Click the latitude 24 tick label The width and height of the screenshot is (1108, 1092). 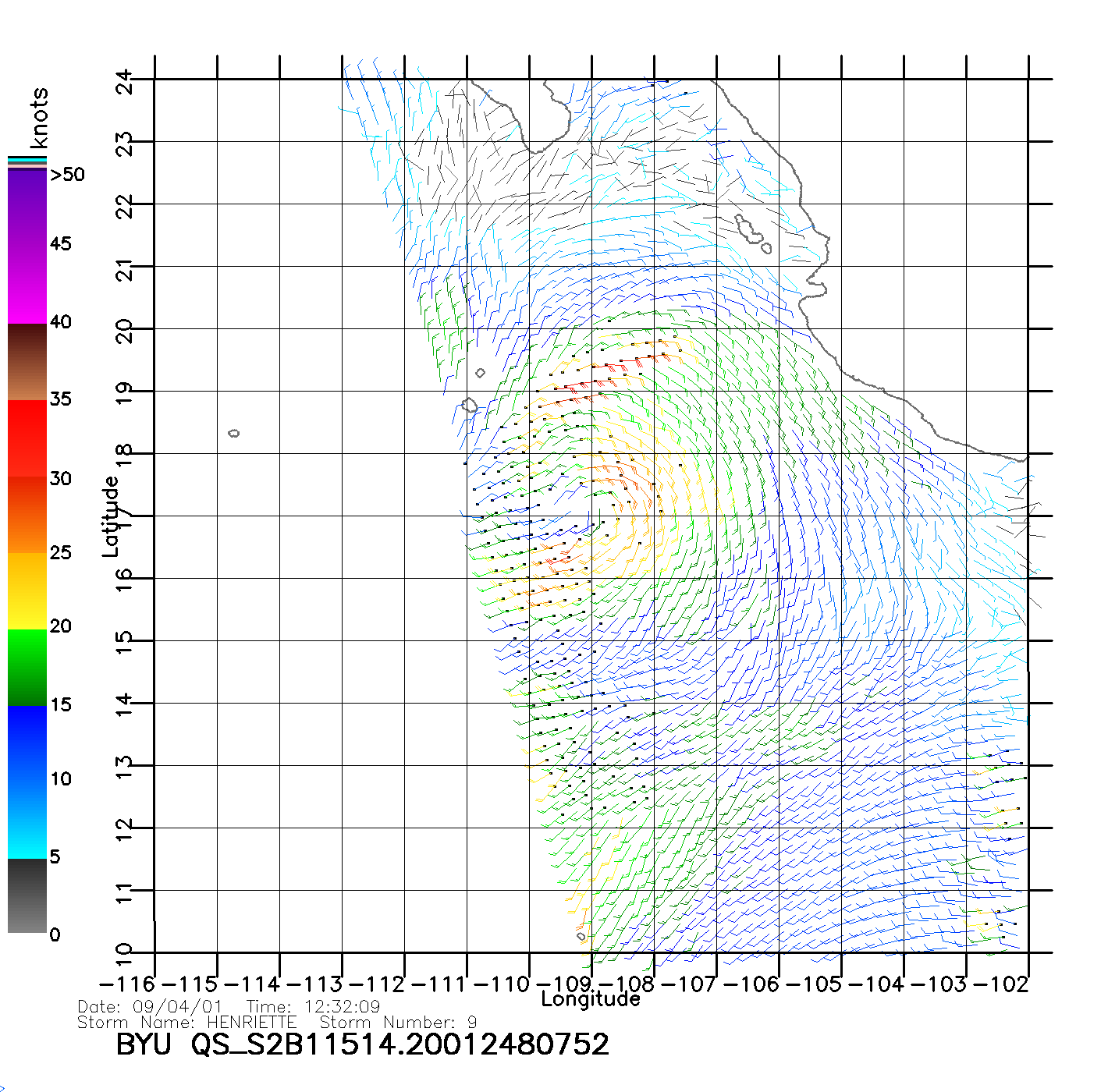coord(125,81)
